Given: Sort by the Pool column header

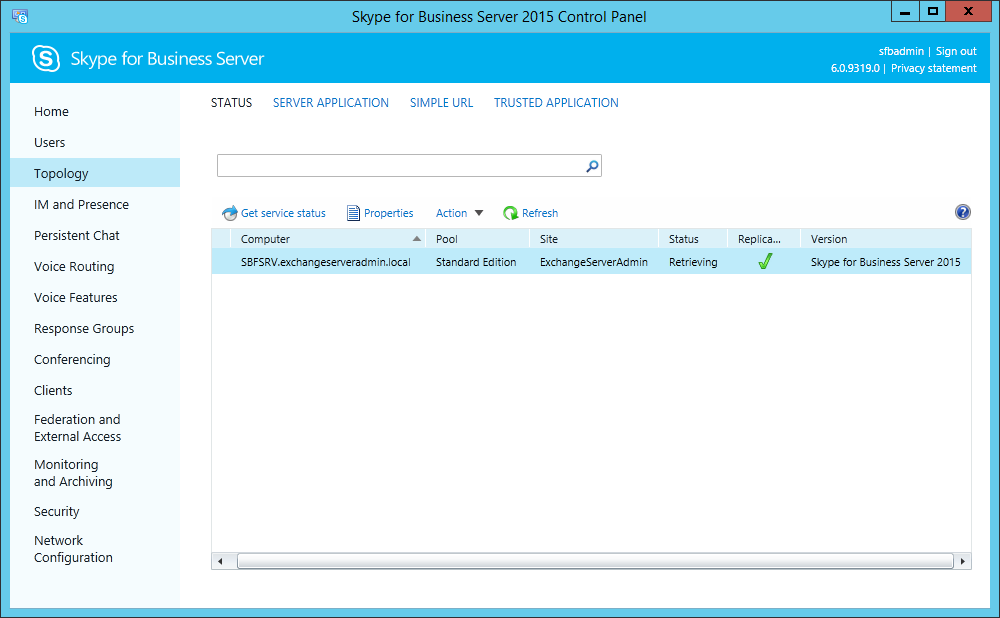Looking at the screenshot, I should 477,239.
